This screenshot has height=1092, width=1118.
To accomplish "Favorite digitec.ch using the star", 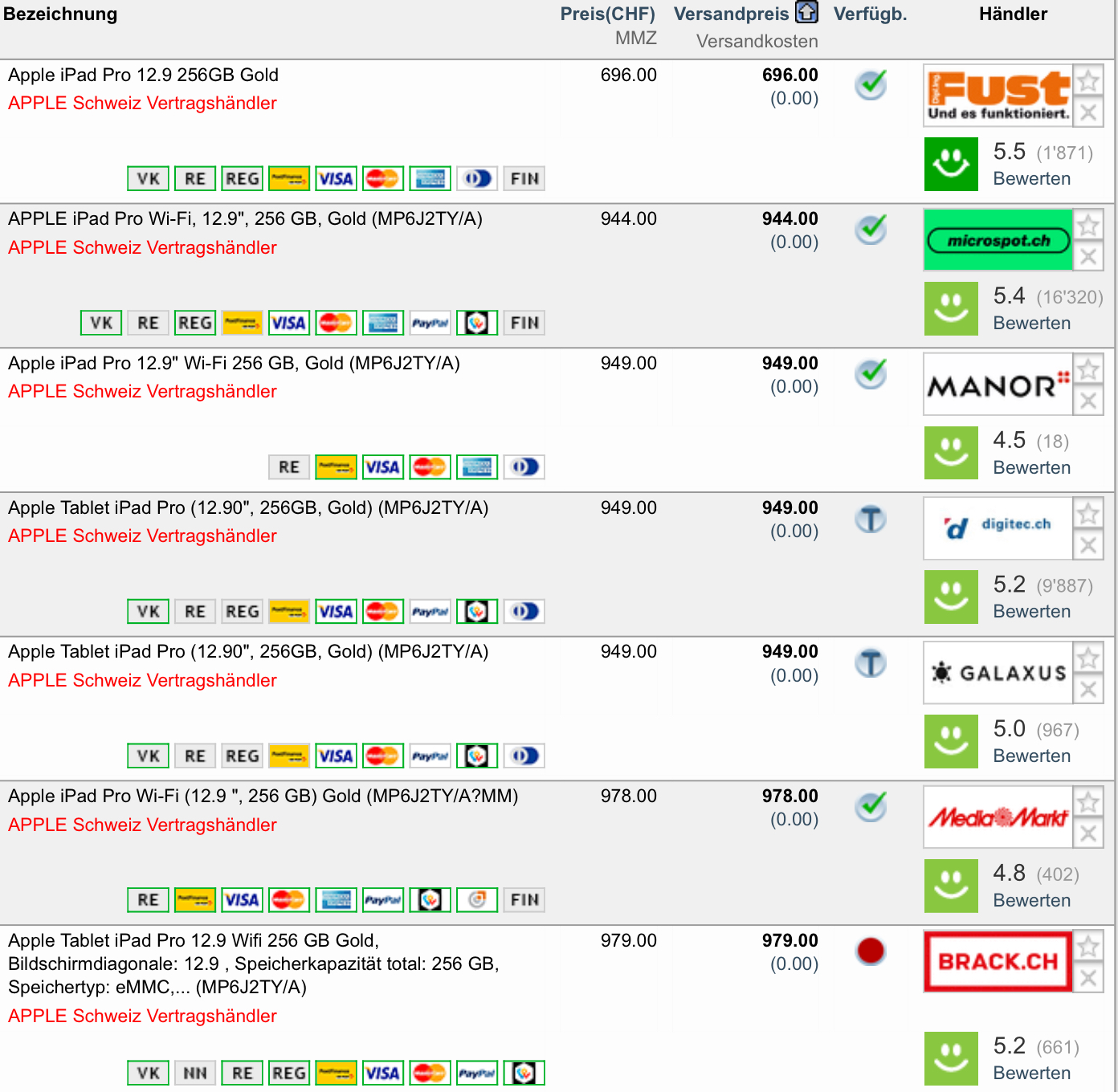I will 1088,513.
